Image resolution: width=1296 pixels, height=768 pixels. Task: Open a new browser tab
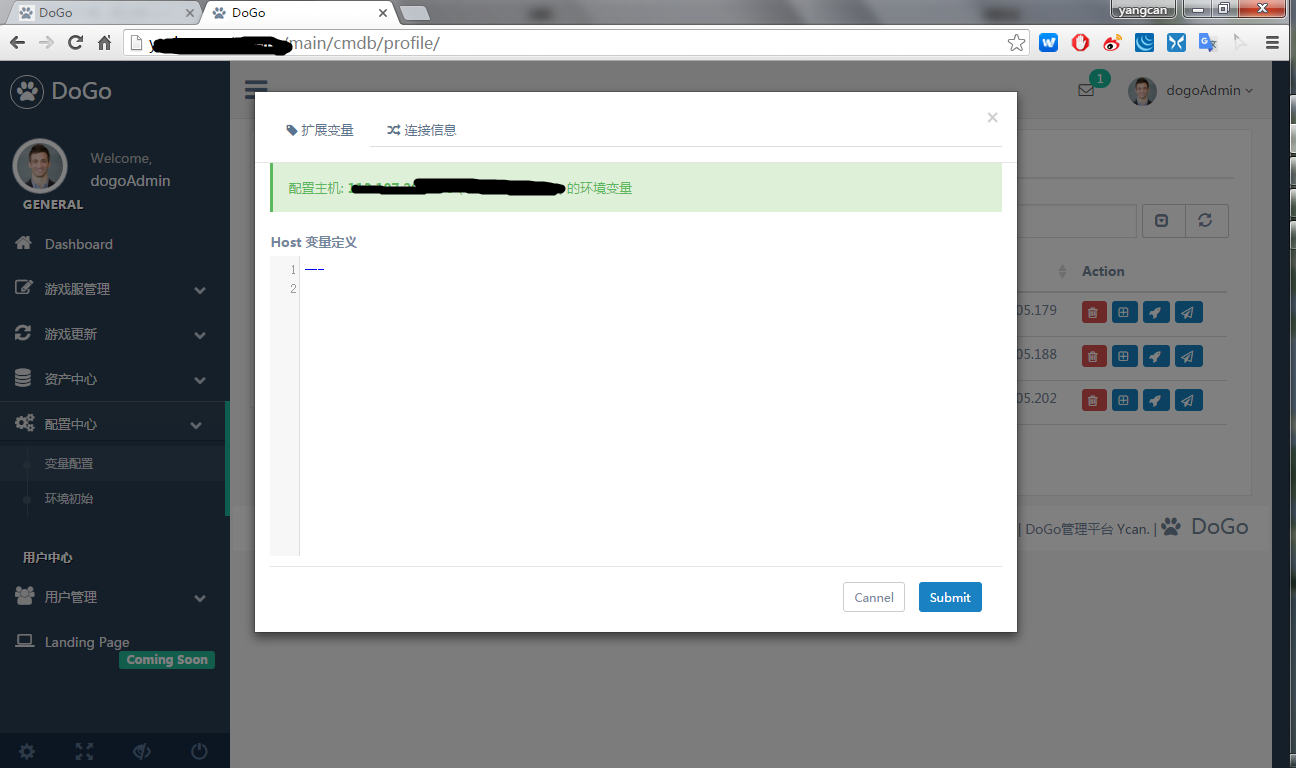coord(414,13)
